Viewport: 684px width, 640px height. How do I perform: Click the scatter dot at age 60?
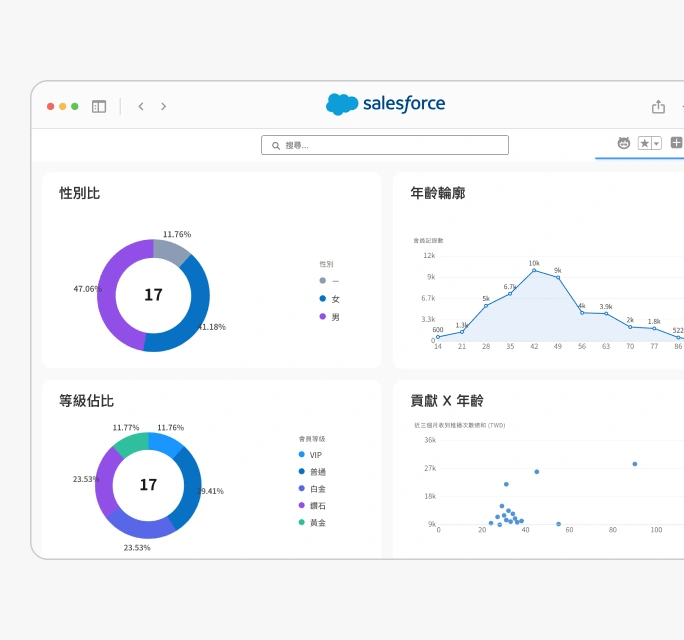tap(558, 524)
